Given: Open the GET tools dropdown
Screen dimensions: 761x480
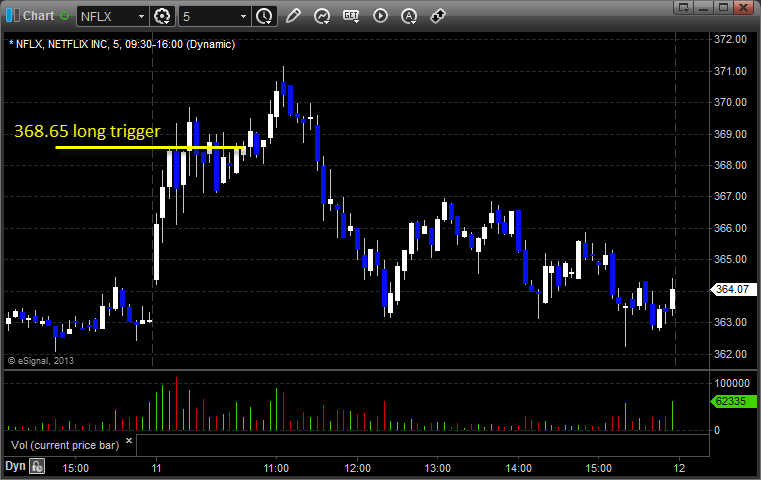Looking at the screenshot, I should point(351,16).
